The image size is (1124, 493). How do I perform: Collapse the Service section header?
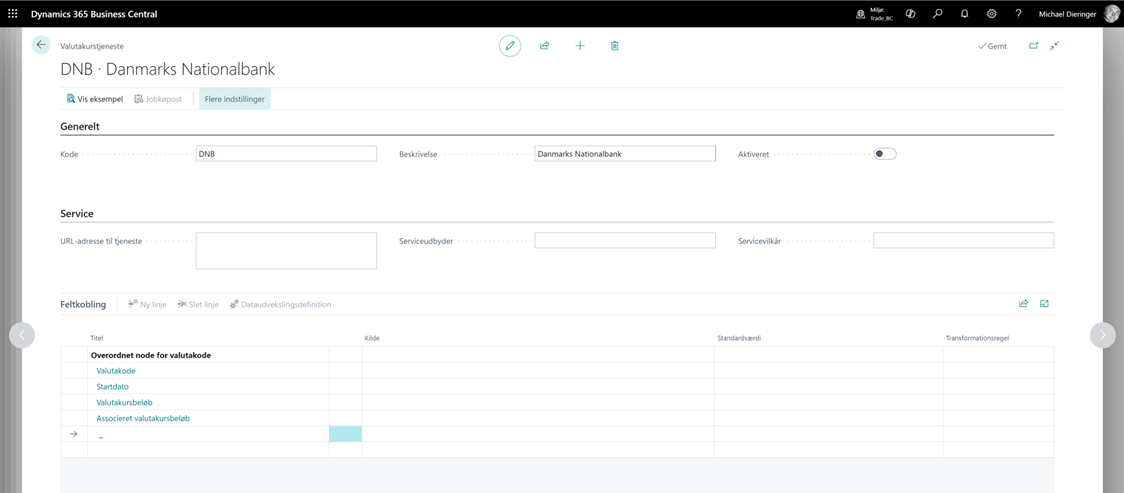tap(77, 214)
